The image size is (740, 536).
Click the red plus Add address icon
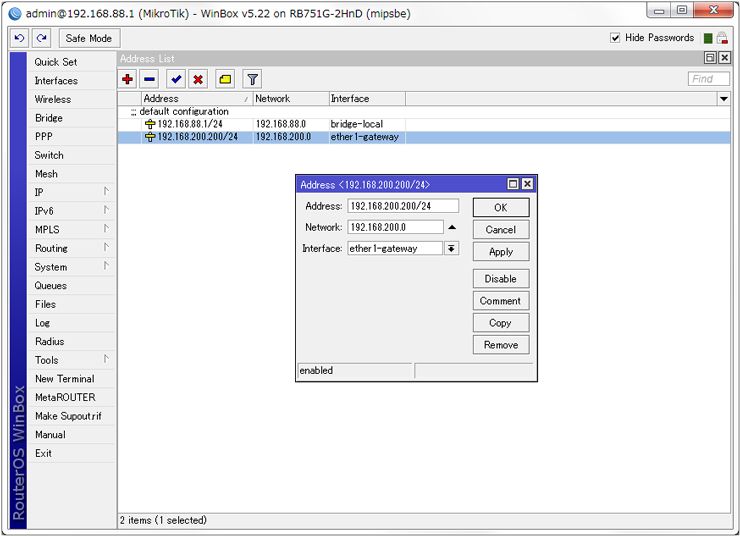click(127, 79)
